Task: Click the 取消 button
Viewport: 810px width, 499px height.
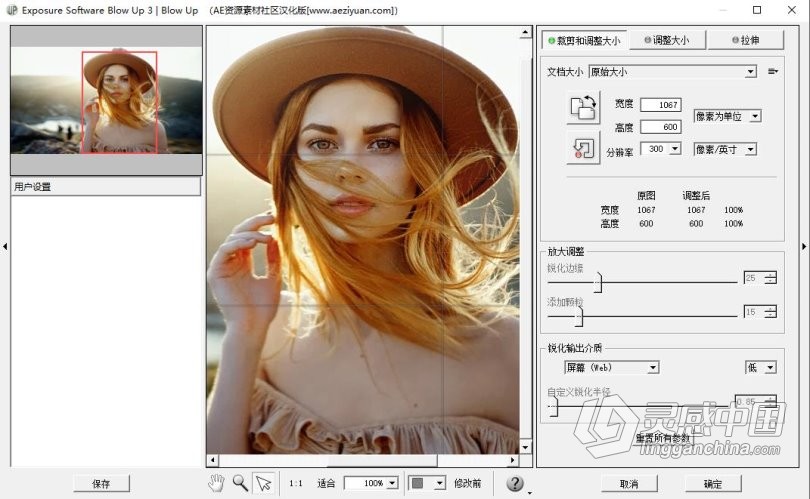Action: click(629, 484)
